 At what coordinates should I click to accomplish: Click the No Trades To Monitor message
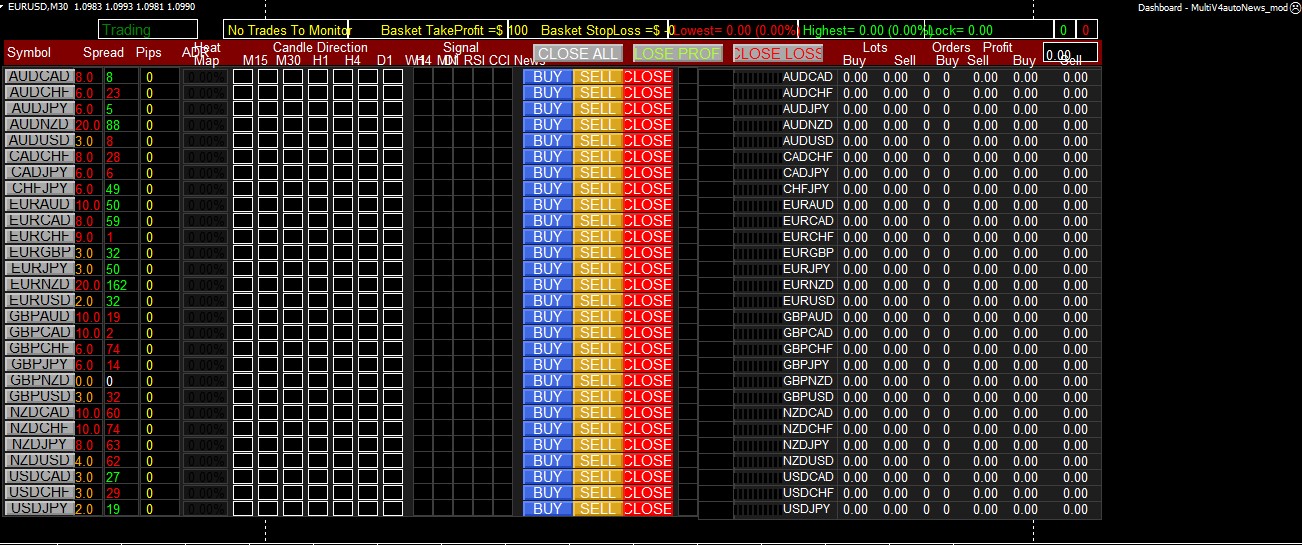pyautogui.click(x=285, y=30)
